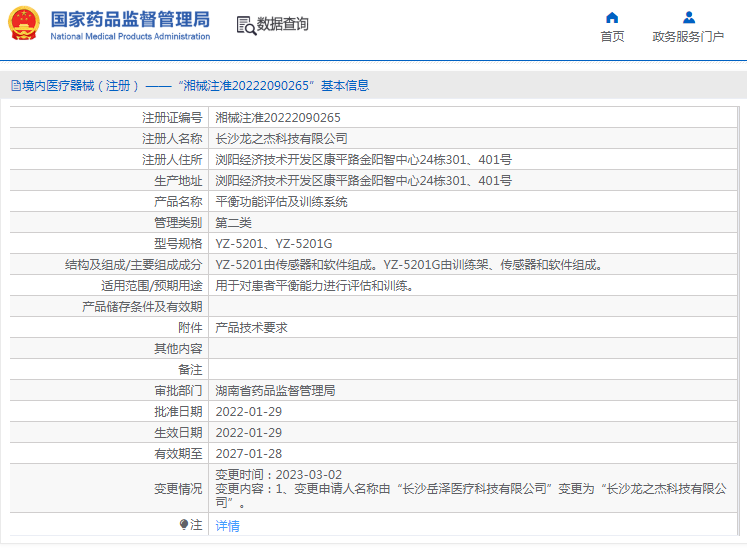Click the 产品储存条件及有效期 label

[x=142, y=306]
